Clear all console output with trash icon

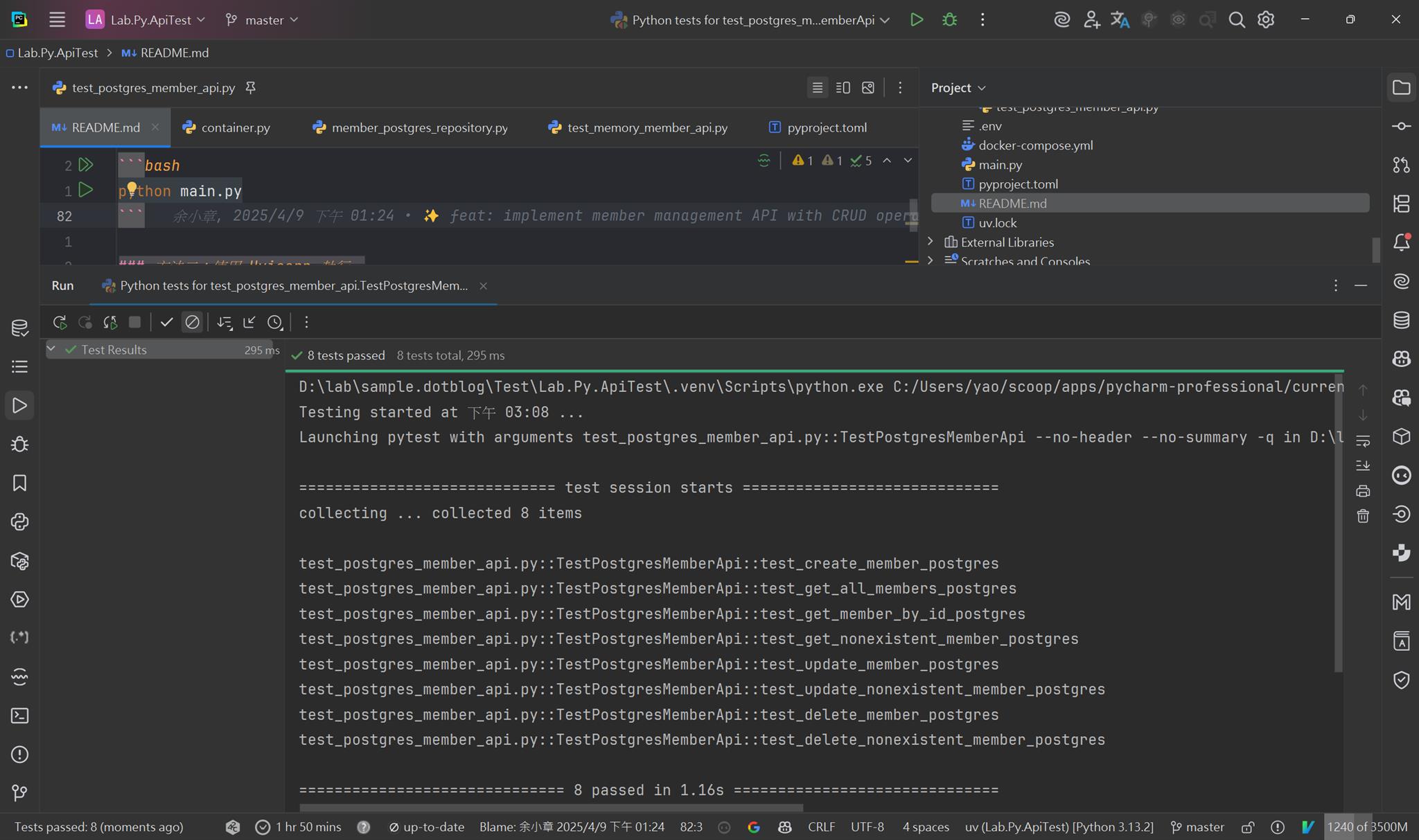pos(1363,516)
